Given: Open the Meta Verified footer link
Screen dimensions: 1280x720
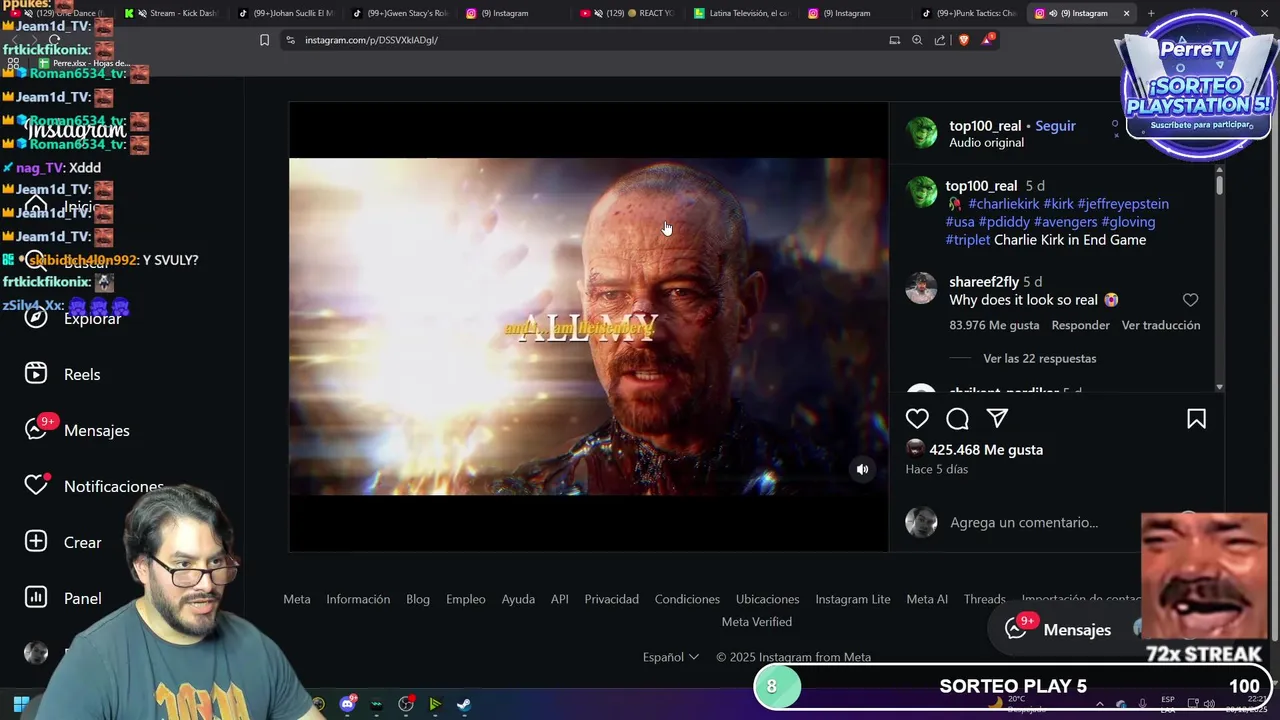Looking at the screenshot, I should pos(757,622).
